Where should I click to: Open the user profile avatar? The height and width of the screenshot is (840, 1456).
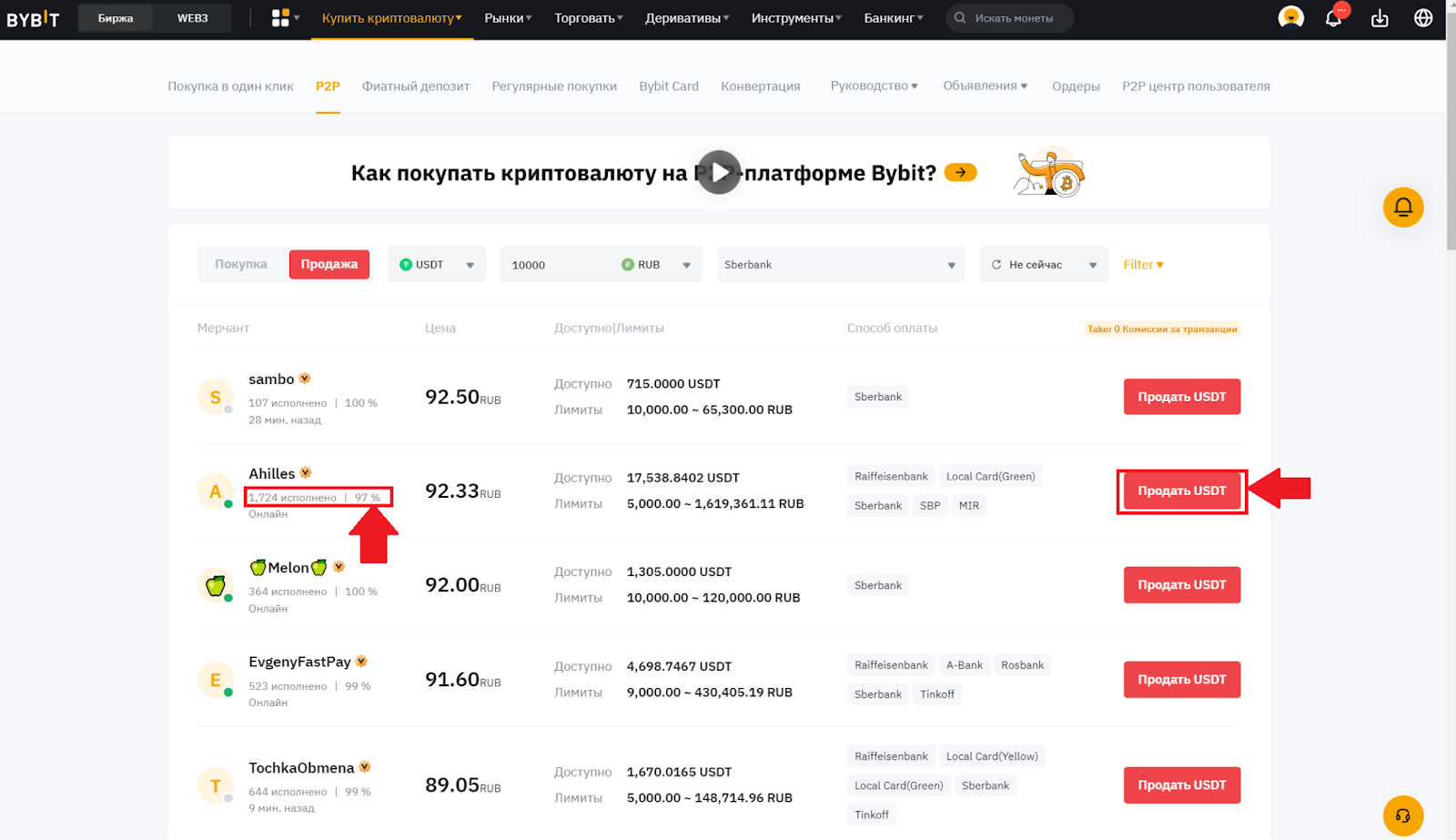(x=1290, y=18)
